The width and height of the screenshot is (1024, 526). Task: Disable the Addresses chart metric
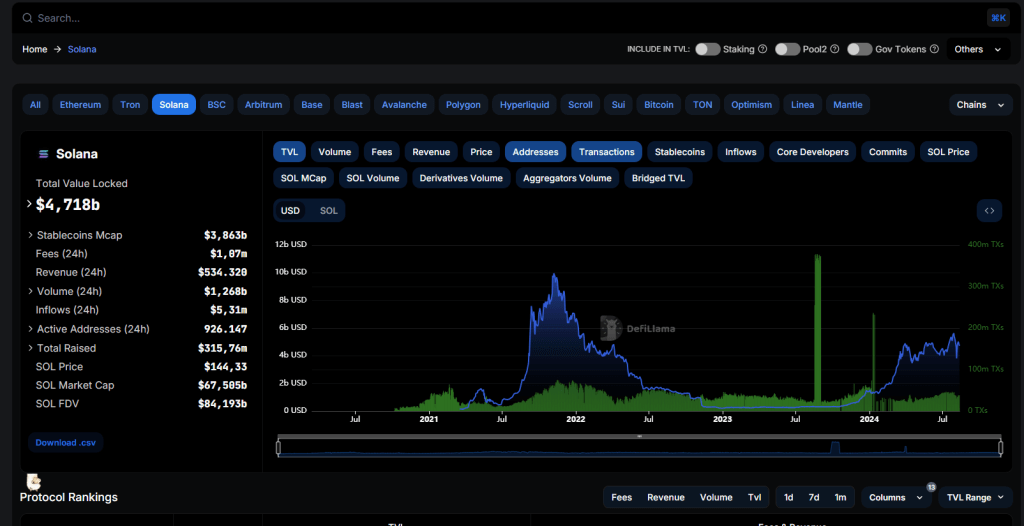(x=535, y=152)
